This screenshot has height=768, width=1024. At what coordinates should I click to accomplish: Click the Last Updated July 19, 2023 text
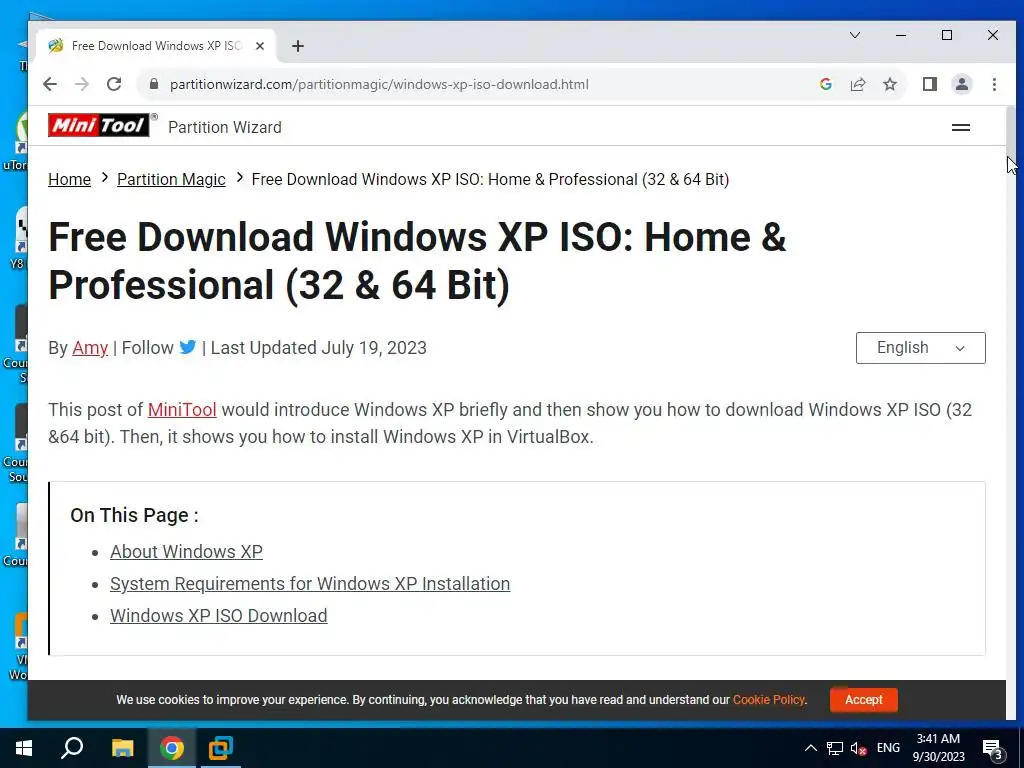pos(318,347)
